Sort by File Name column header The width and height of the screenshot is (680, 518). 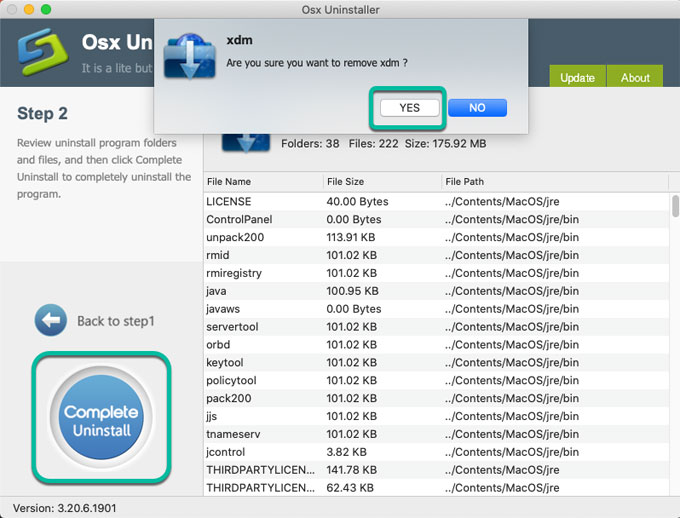coord(263,182)
